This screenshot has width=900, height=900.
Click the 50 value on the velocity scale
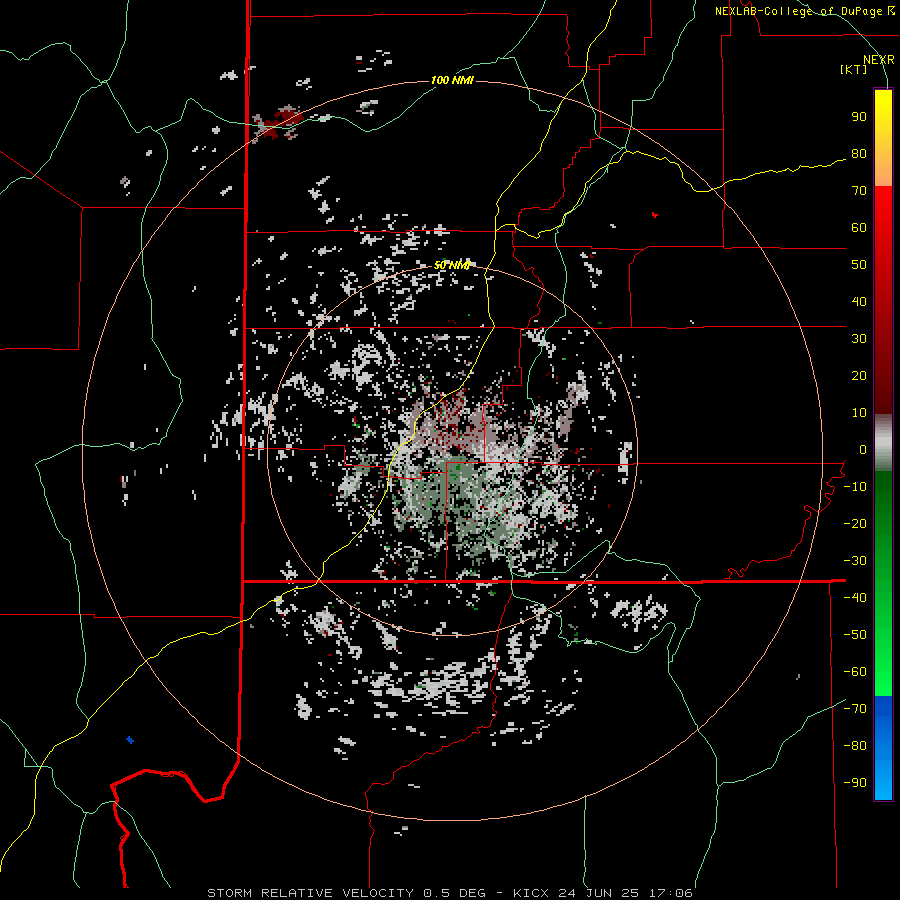859,265
